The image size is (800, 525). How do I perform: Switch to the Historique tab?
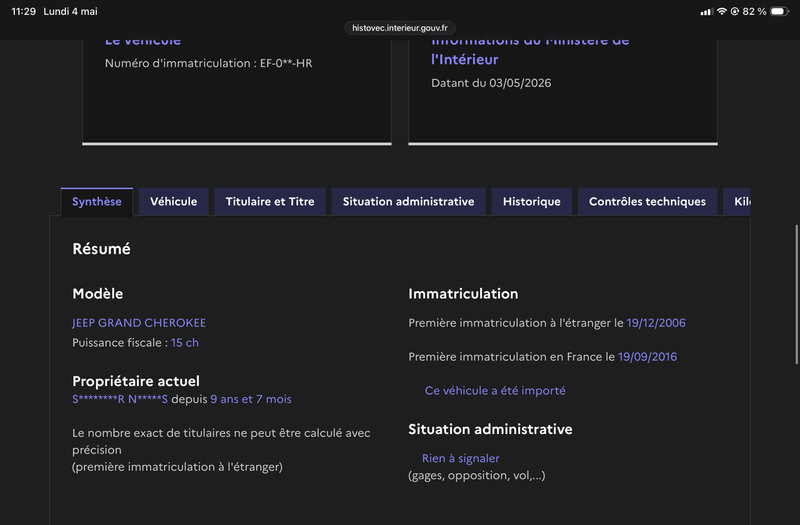(x=532, y=202)
